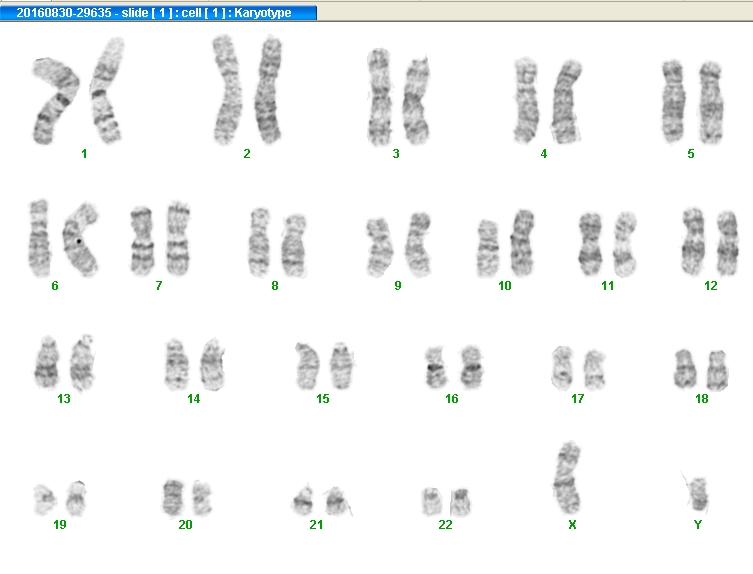Click the green label "6"
The width and height of the screenshot is (753, 574).
tap(55, 286)
